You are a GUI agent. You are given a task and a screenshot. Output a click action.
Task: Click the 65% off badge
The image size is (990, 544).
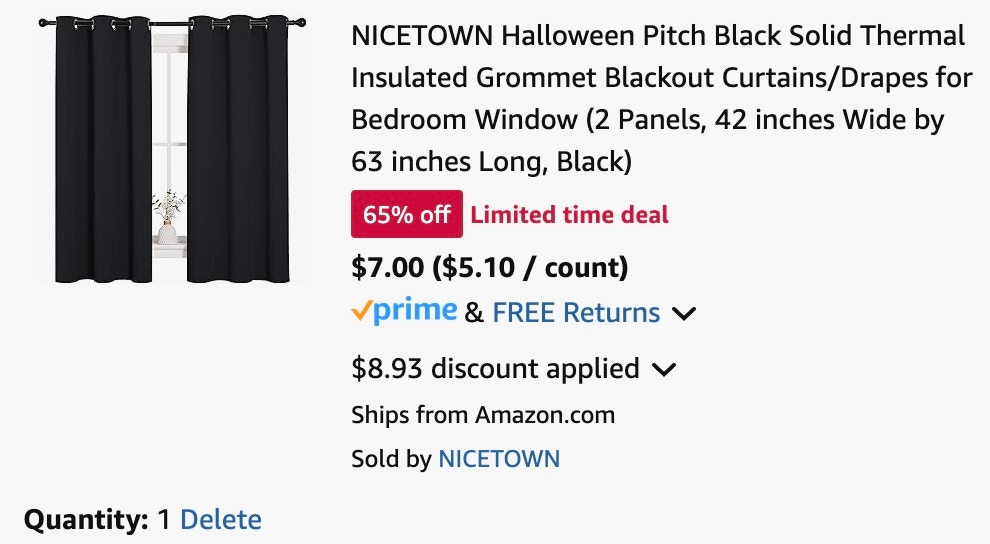tap(406, 214)
